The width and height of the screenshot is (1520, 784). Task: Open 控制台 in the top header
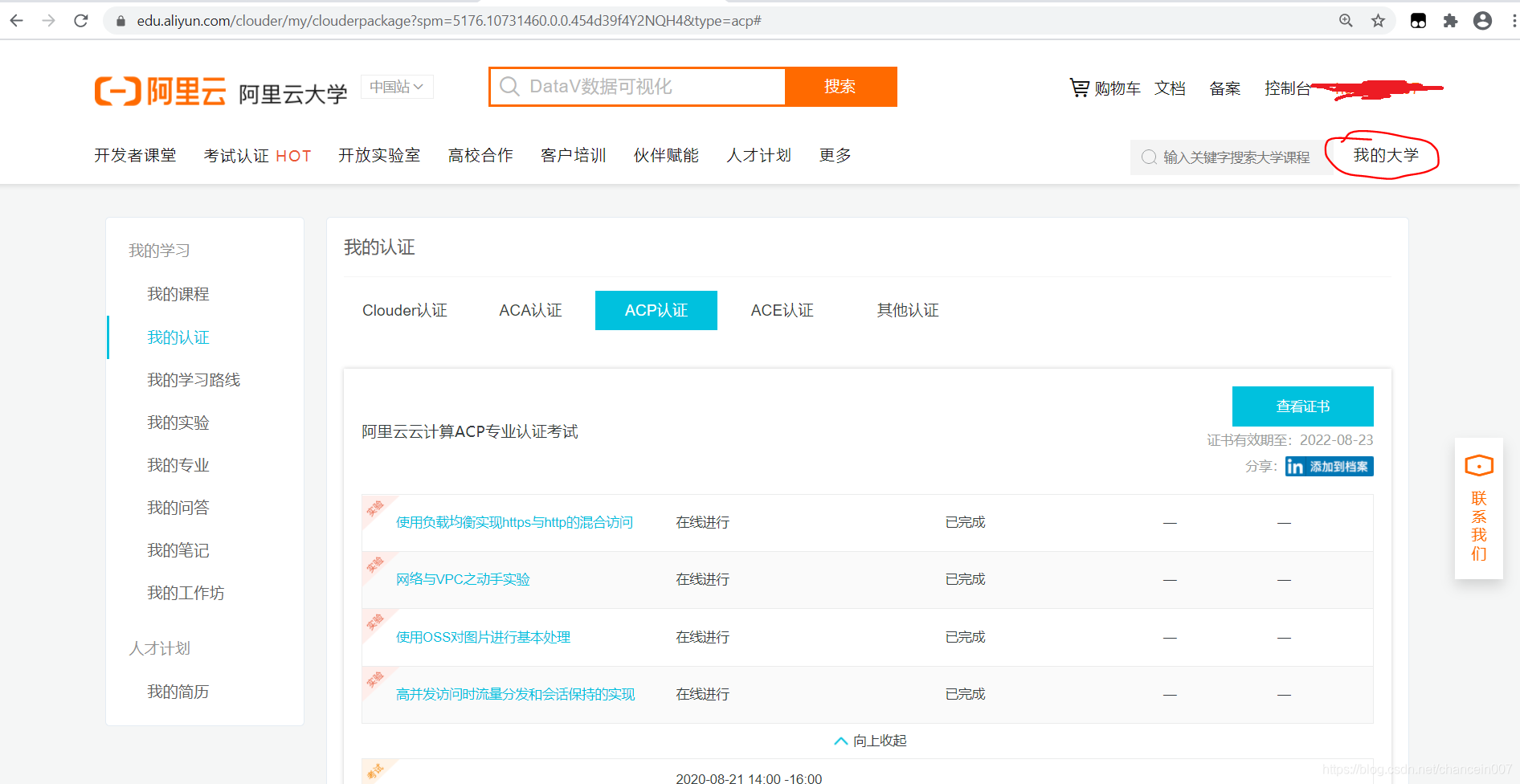click(x=1288, y=88)
